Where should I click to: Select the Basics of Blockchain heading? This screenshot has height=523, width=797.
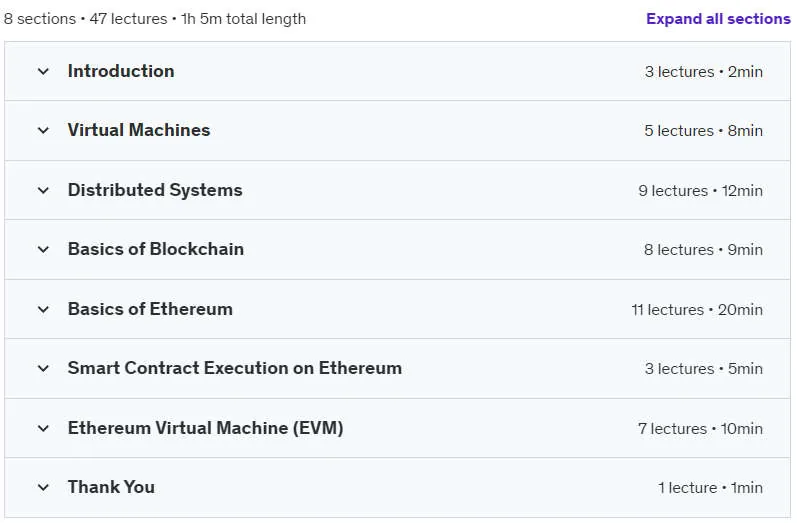(x=156, y=249)
